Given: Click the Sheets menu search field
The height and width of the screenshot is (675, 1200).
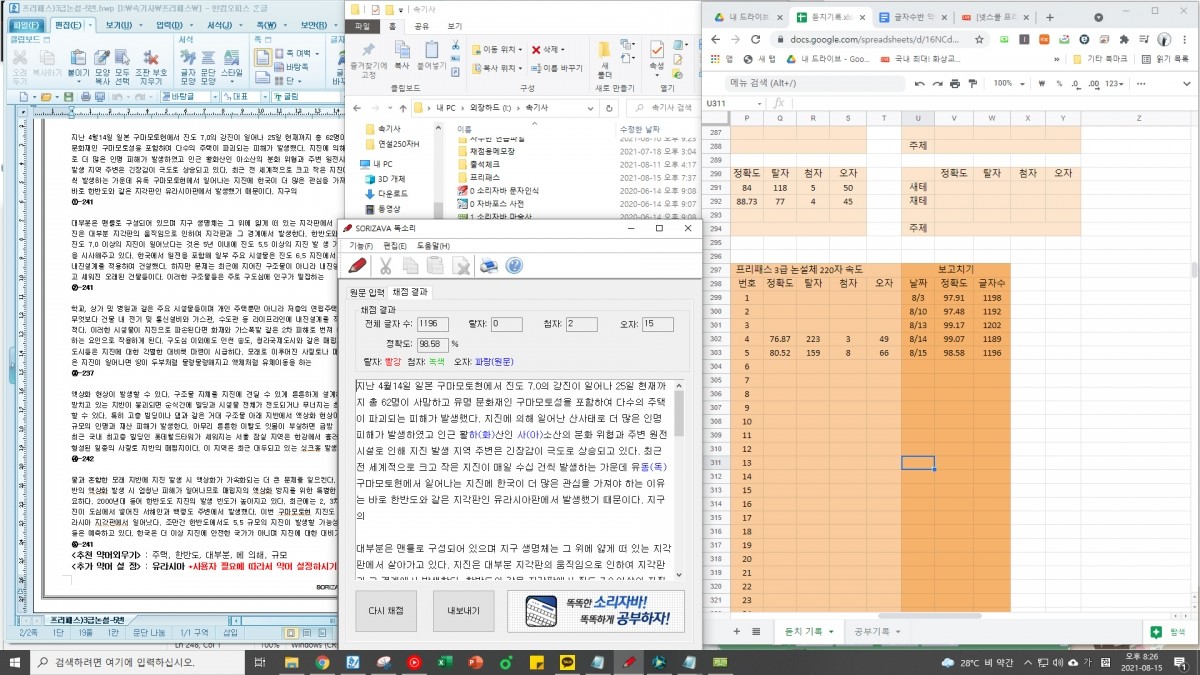Looking at the screenshot, I should [800, 84].
